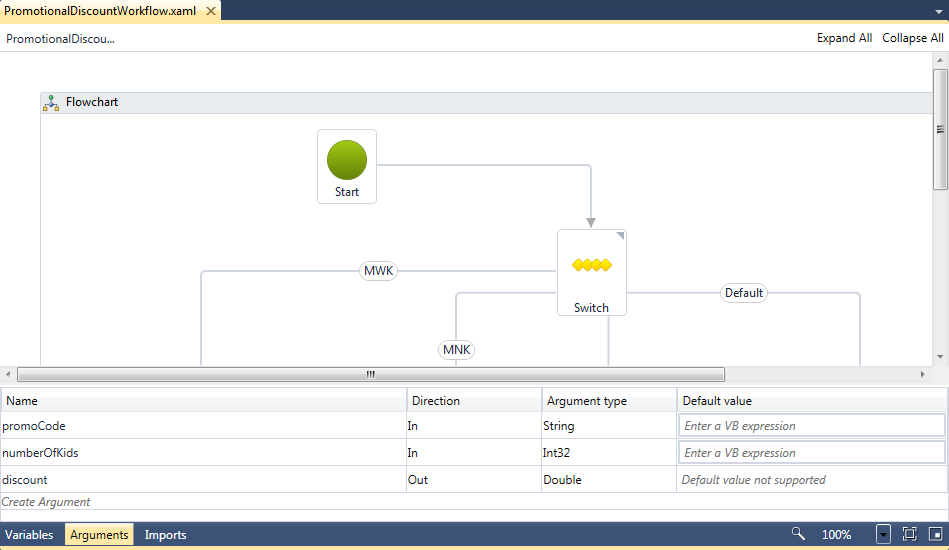This screenshot has width=949, height=550.
Task: Click the scroll up arrow
Action: point(940,60)
